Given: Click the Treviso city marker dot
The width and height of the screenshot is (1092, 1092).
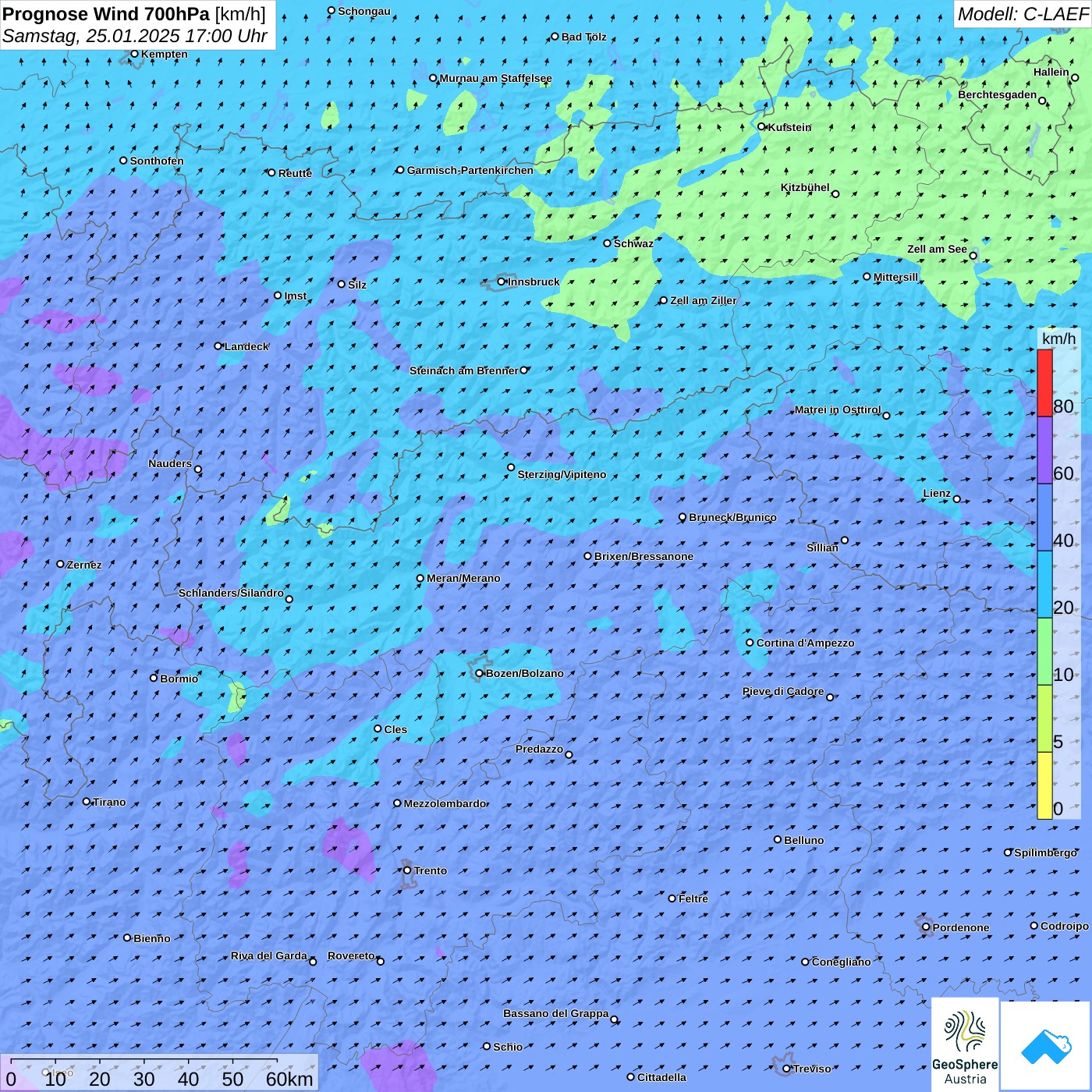Looking at the screenshot, I should [786, 1069].
